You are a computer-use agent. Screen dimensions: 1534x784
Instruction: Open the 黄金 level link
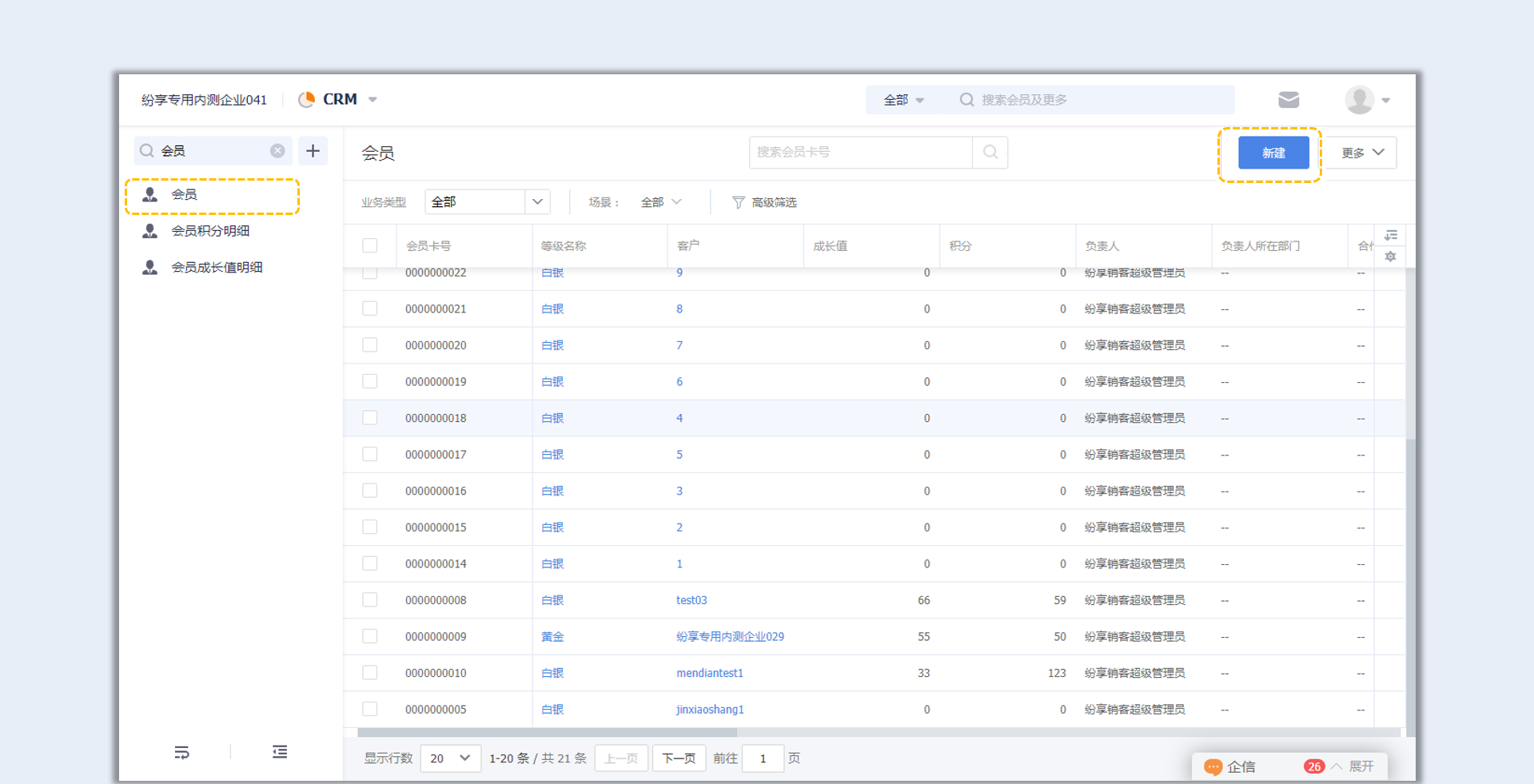[x=552, y=637]
